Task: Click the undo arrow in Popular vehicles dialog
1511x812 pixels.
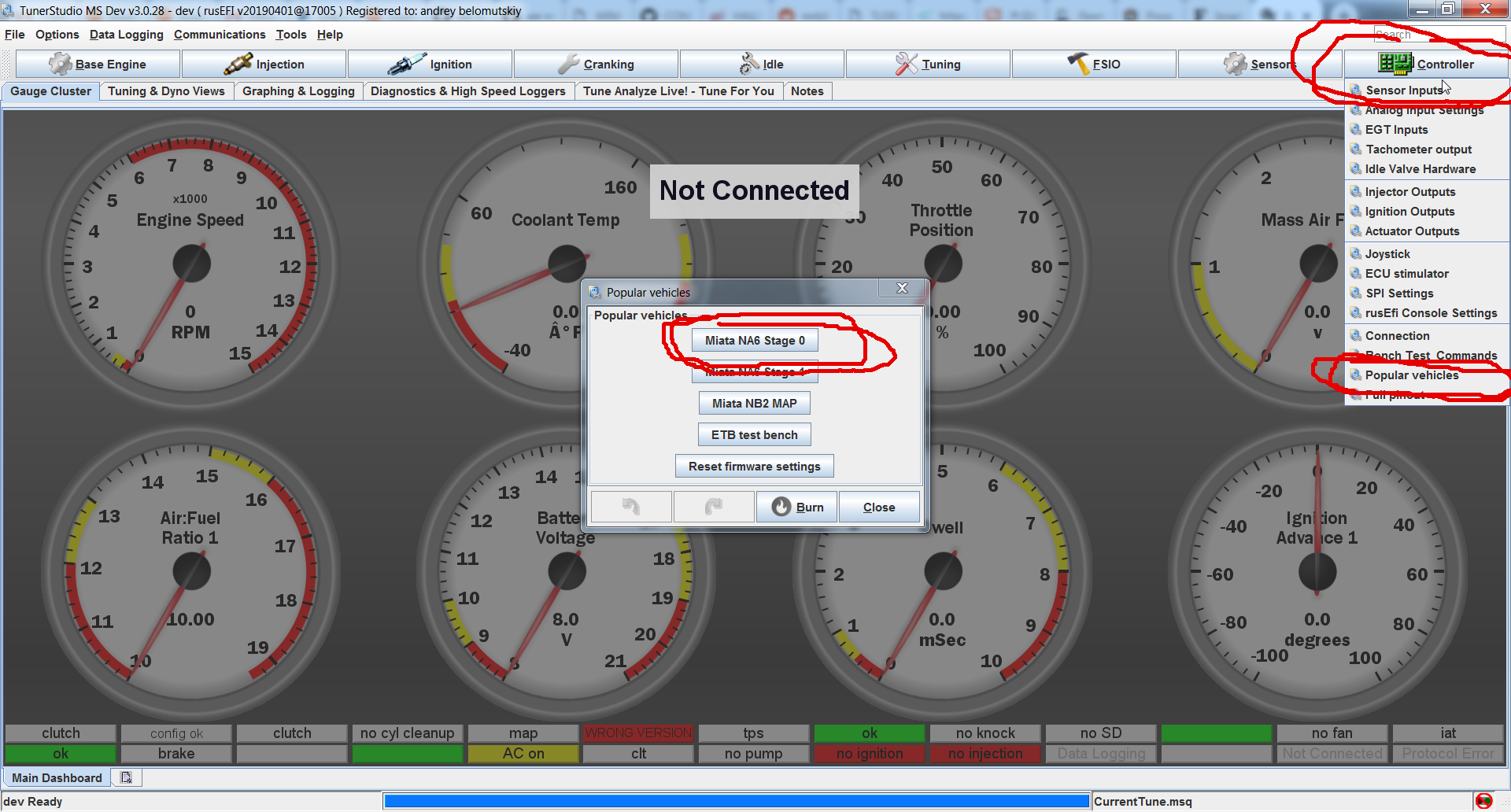Action: (x=631, y=507)
